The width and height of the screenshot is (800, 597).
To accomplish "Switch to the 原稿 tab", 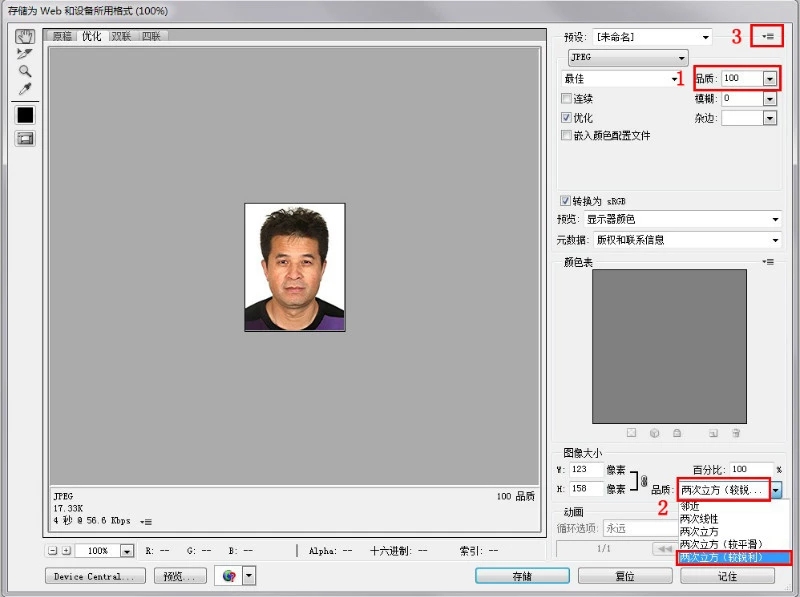I will 62,36.
